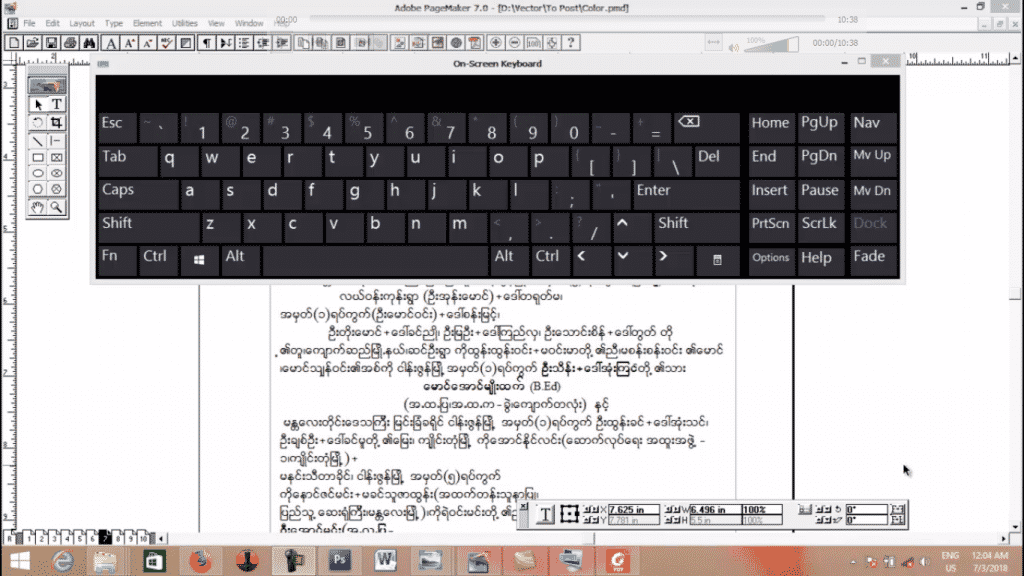The width and height of the screenshot is (1024, 576).
Task: Open Word from the taskbar
Action: click(385, 560)
